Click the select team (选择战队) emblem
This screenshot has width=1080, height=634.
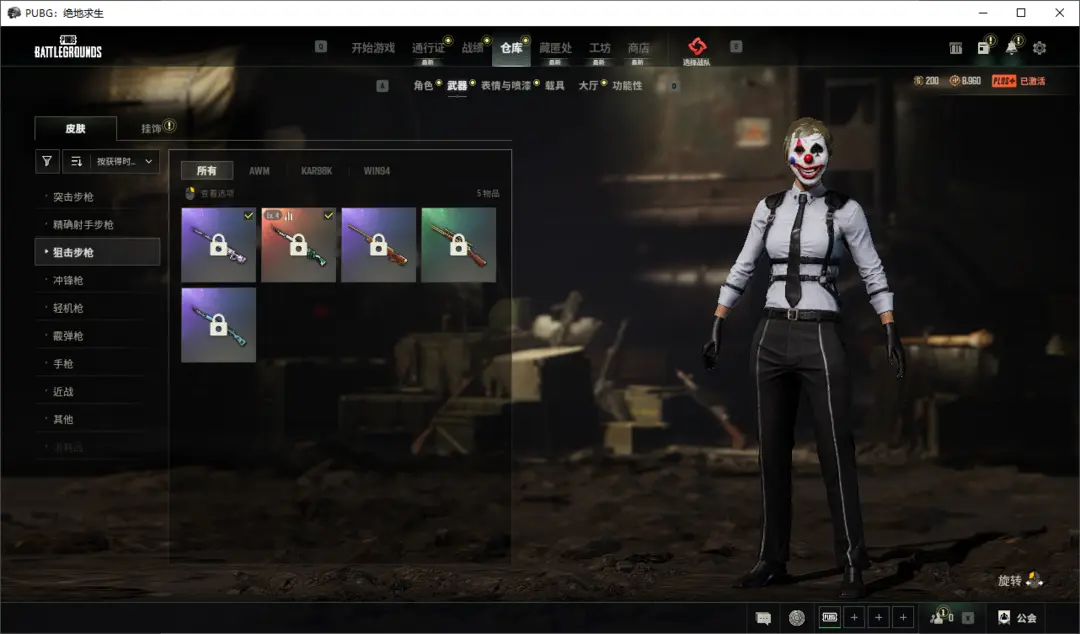[x=697, y=51]
